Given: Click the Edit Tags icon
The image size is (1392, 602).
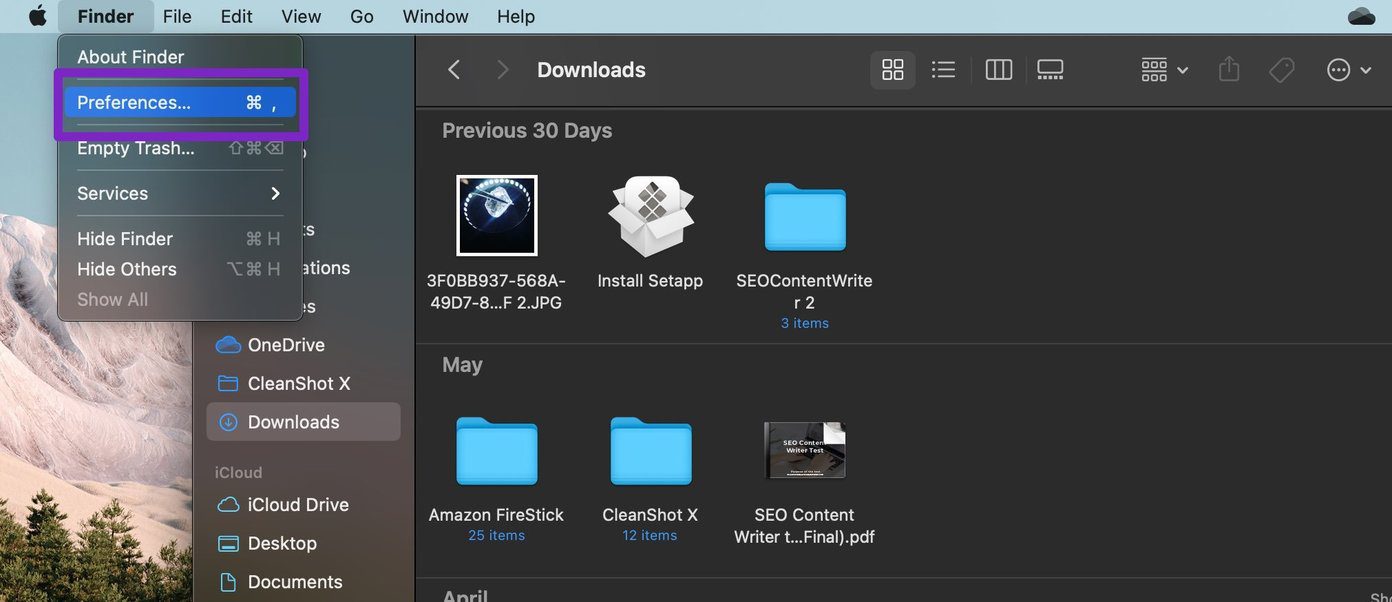Looking at the screenshot, I should coord(1281,70).
